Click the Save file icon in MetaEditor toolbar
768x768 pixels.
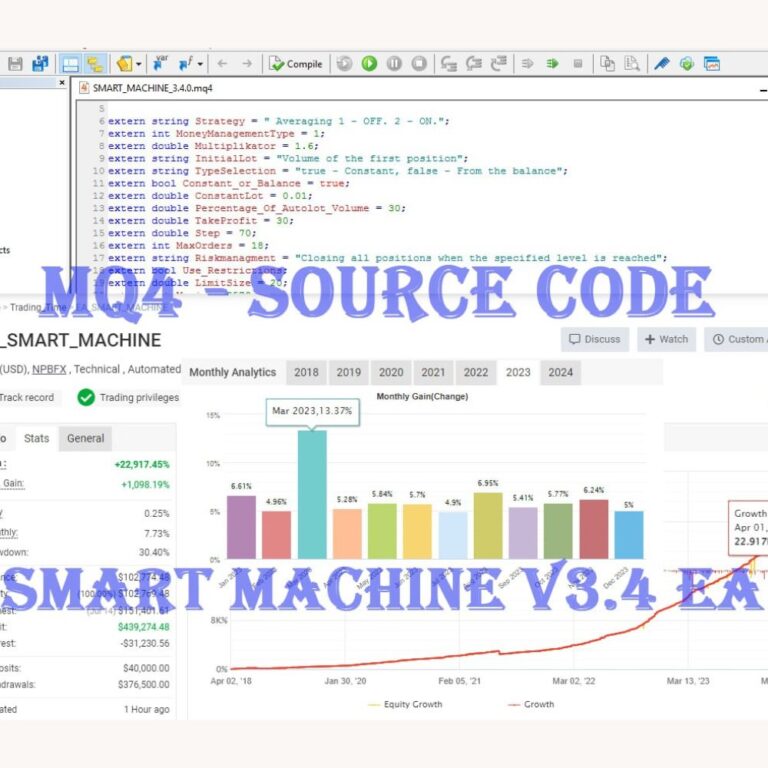pos(15,64)
